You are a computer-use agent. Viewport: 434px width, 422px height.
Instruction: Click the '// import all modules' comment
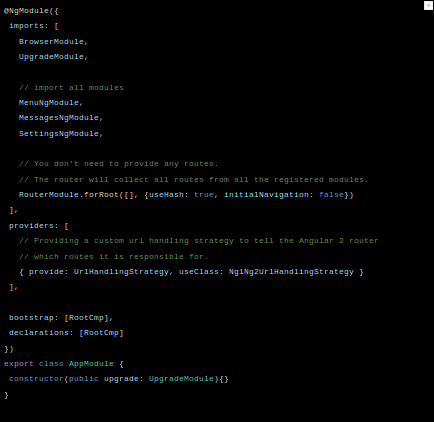71,88
